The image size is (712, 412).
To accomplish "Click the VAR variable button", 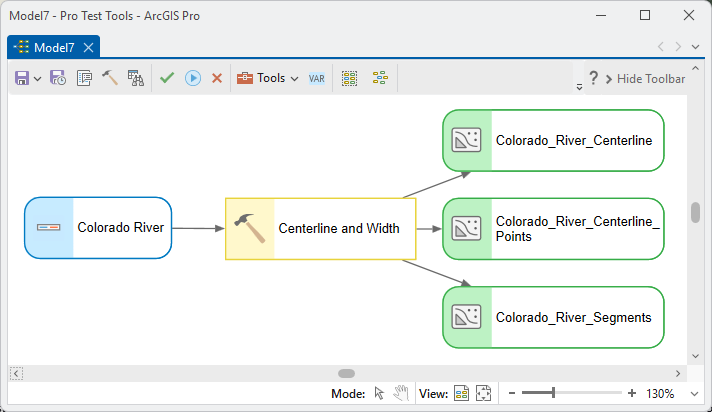I will click(x=316, y=79).
